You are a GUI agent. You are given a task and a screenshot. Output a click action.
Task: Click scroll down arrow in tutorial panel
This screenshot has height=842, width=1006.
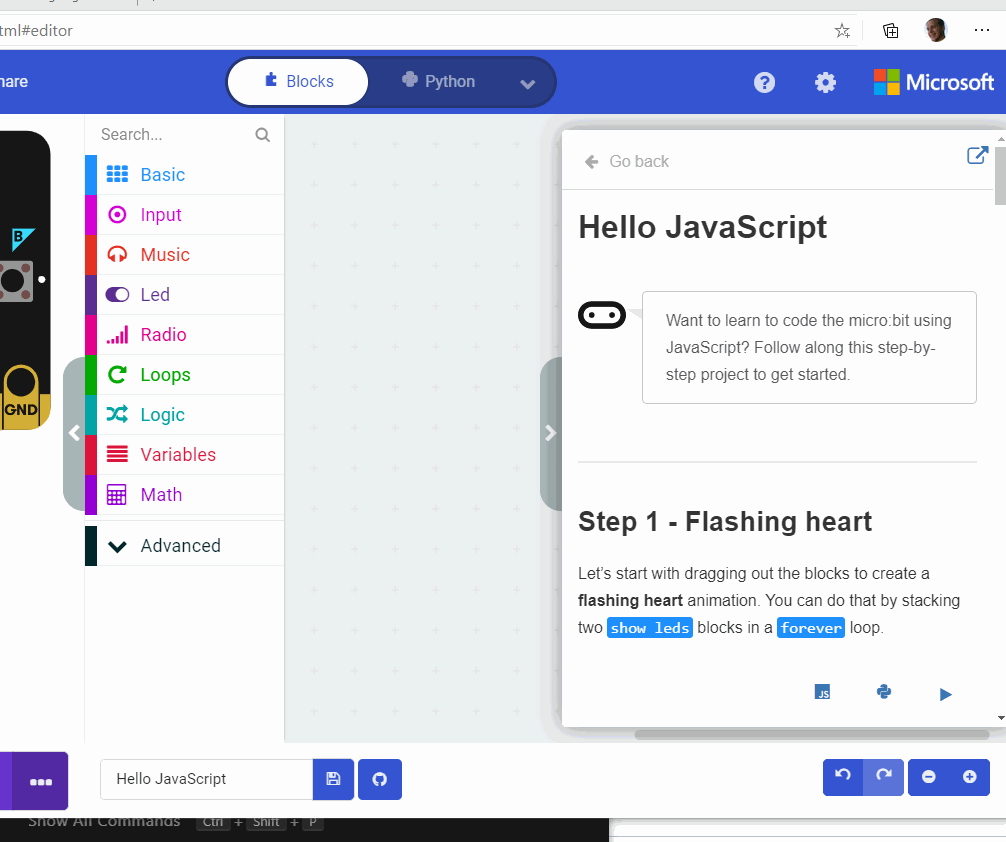coord(1000,718)
